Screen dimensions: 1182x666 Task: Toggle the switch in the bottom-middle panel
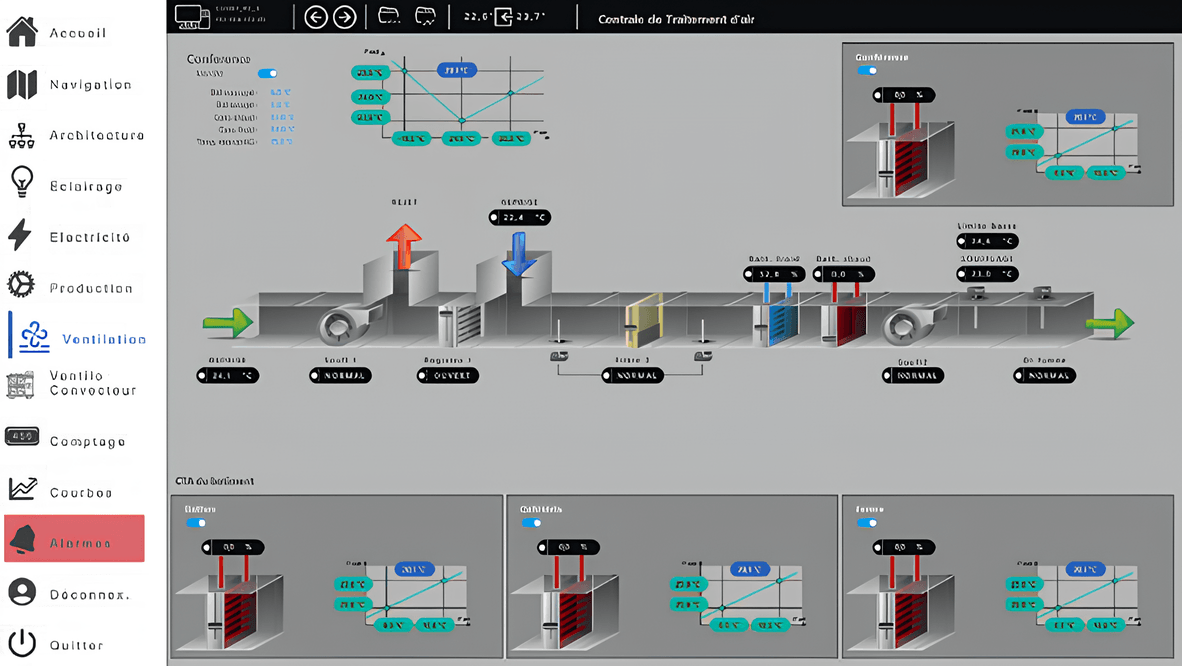click(531, 522)
